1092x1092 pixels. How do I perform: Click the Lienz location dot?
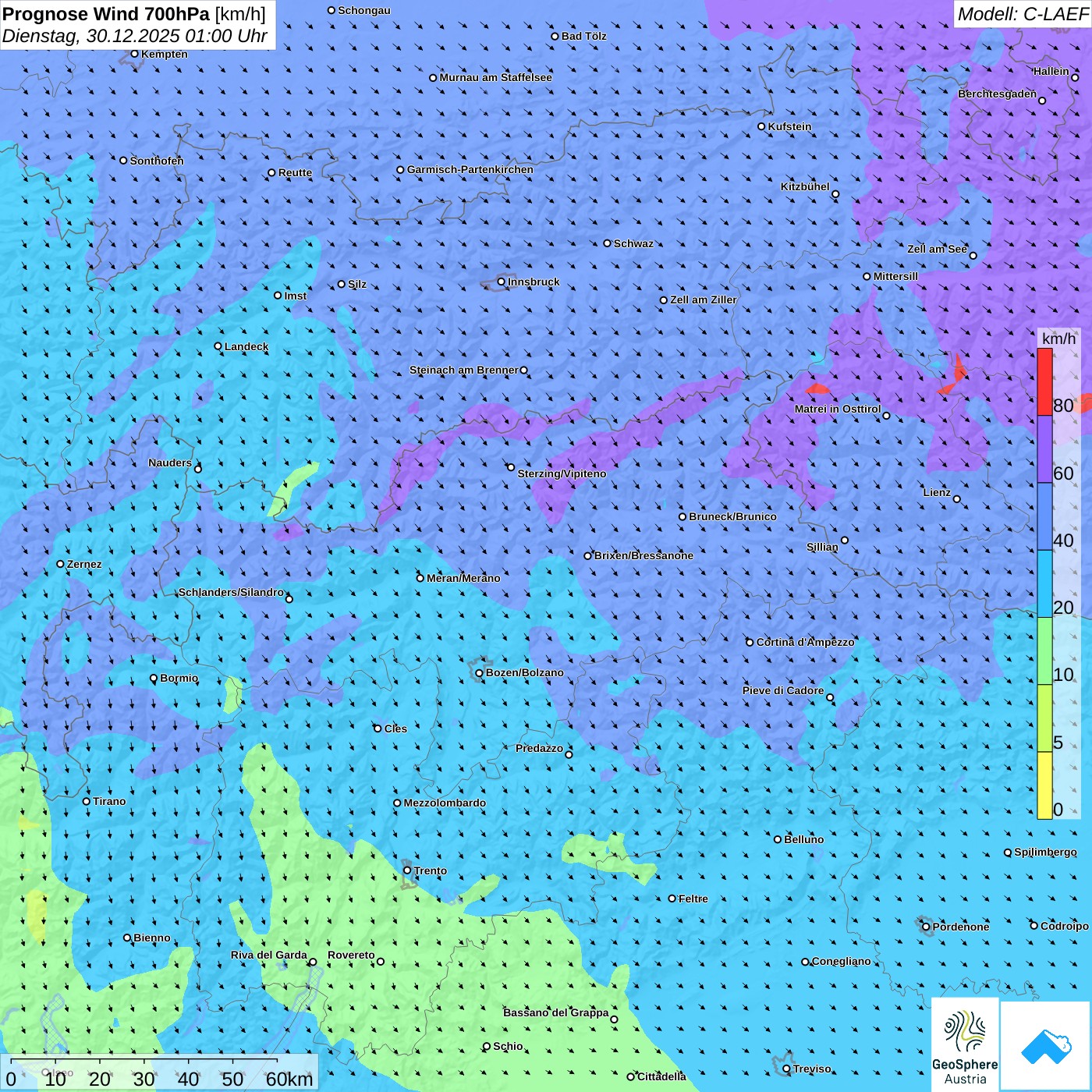point(957,499)
